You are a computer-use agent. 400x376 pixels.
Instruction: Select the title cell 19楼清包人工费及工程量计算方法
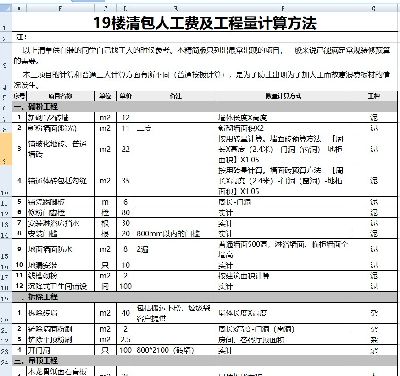coord(205,23)
